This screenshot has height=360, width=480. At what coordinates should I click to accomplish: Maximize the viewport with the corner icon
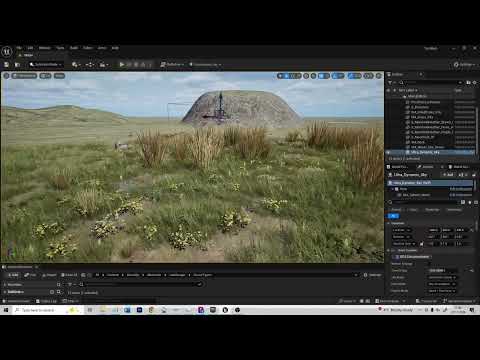coord(379,76)
